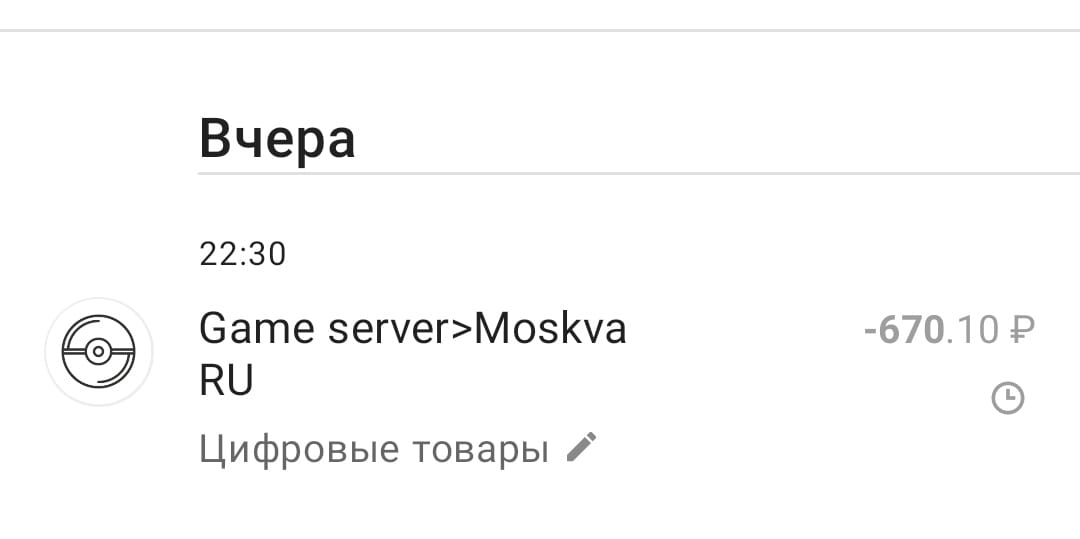The image size is (1080, 539).
Task: Click the .10 kopeck portion of the amount
Action: [971, 330]
